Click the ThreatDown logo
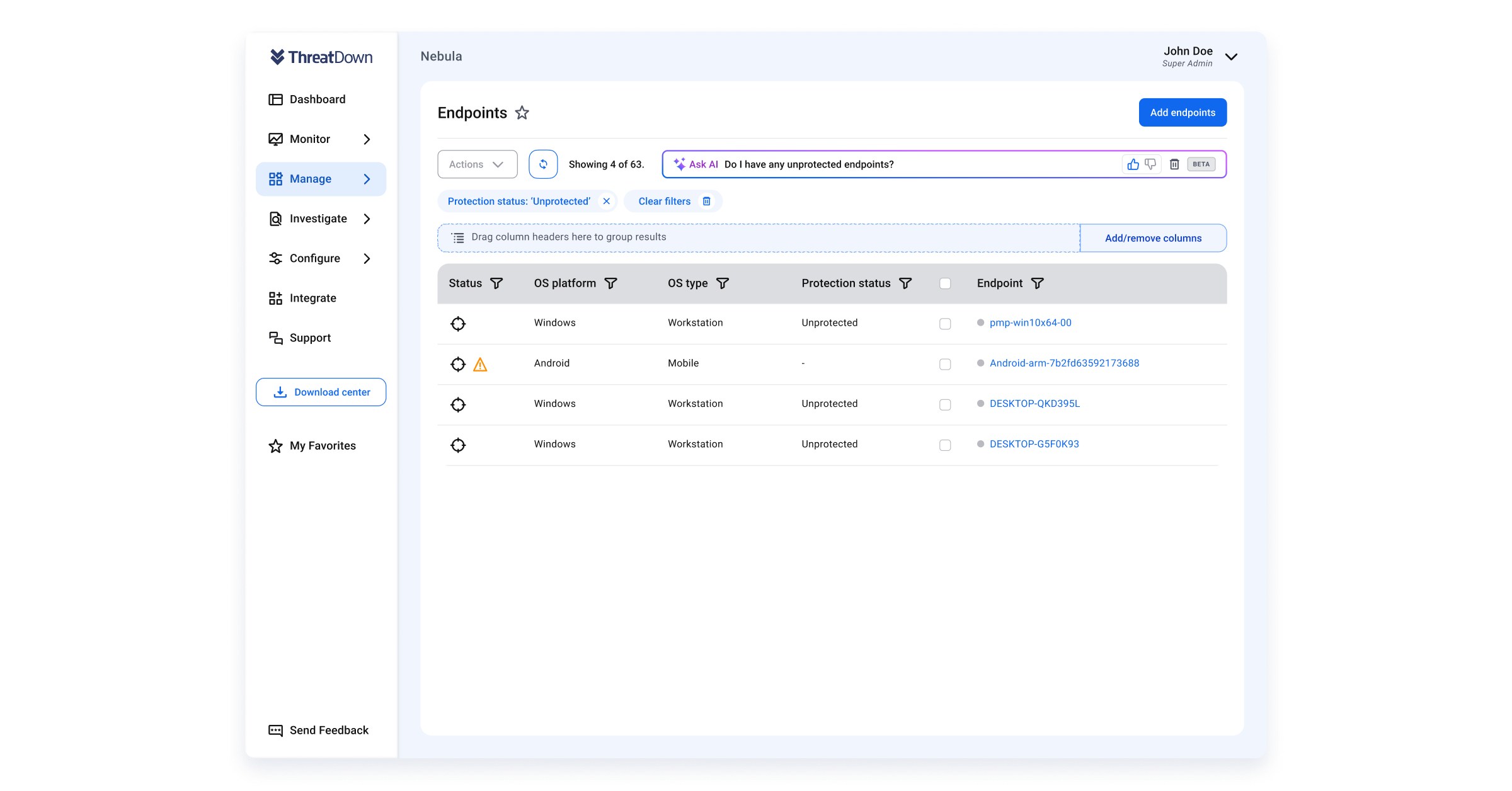This screenshot has height=791, width=1512. (321, 57)
